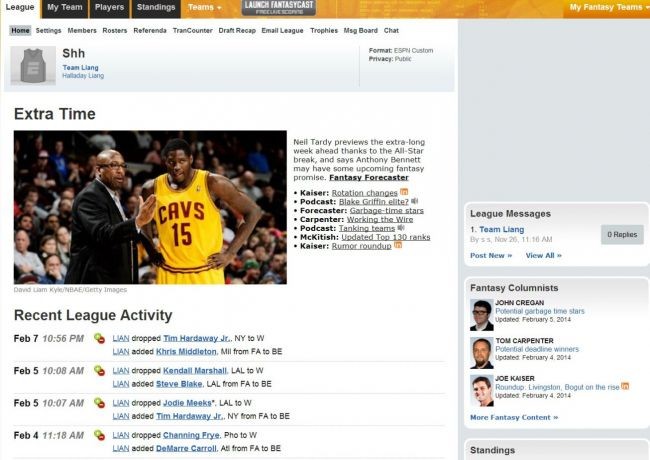The image size is (650, 460).
Task: Click the transaction icon for Feb 4 11:18 AM
Action: pos(99,435)
